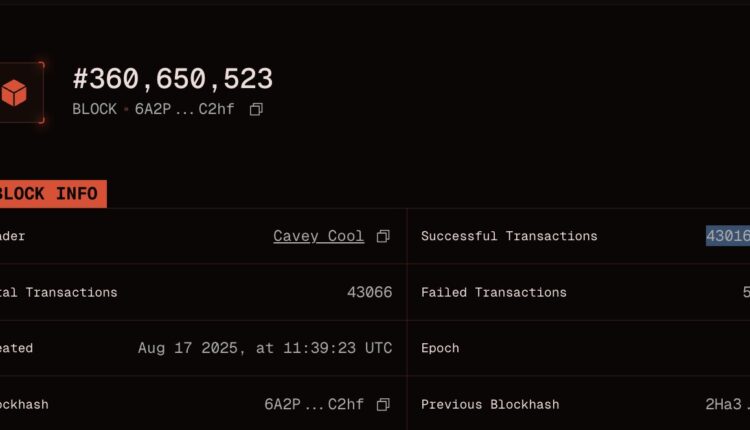Click the Failed Transactions label
Viewport: 750px width, 430px height.
click(494, 293)
